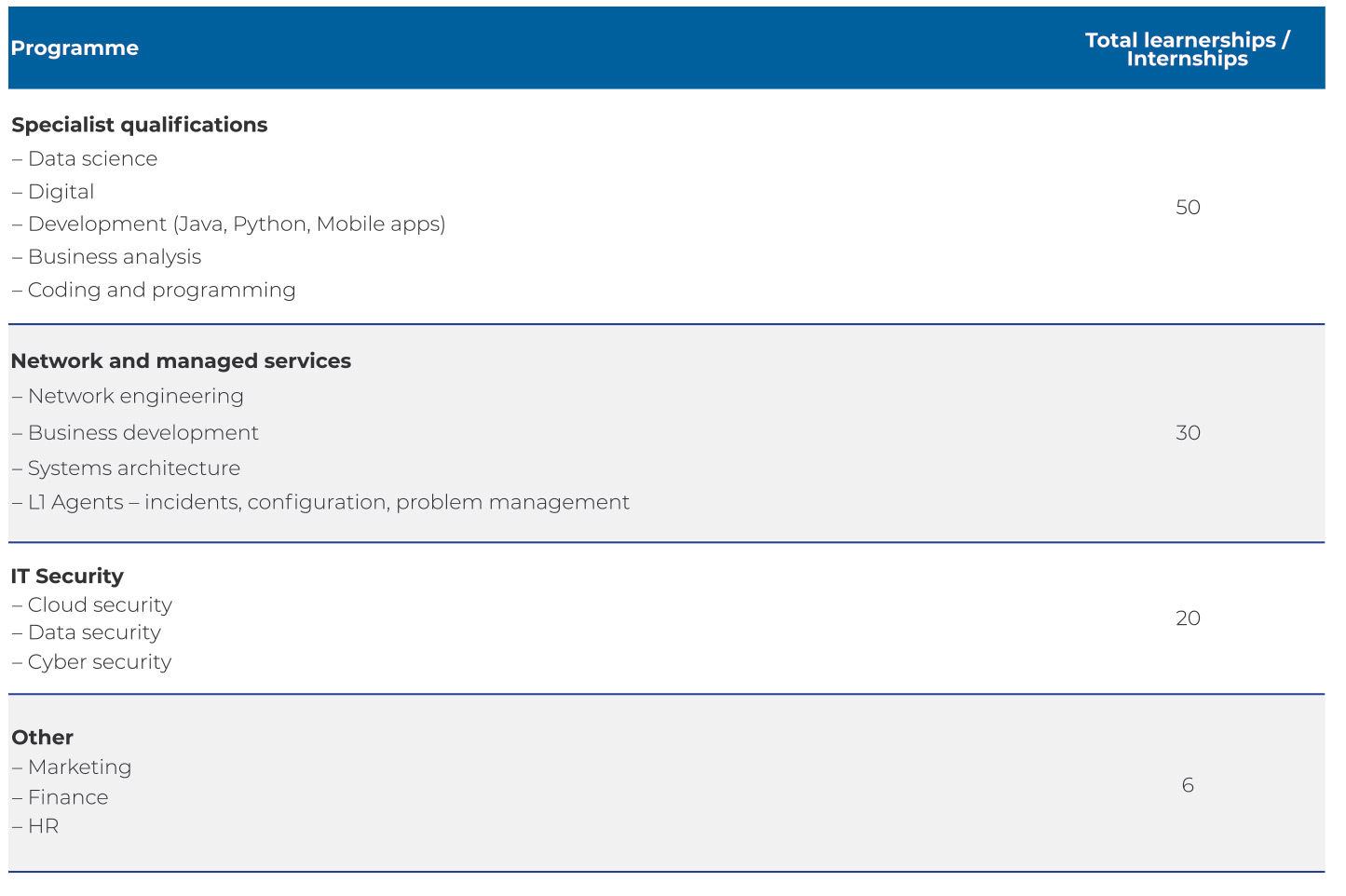Click the Data science list item

point(92,159)
